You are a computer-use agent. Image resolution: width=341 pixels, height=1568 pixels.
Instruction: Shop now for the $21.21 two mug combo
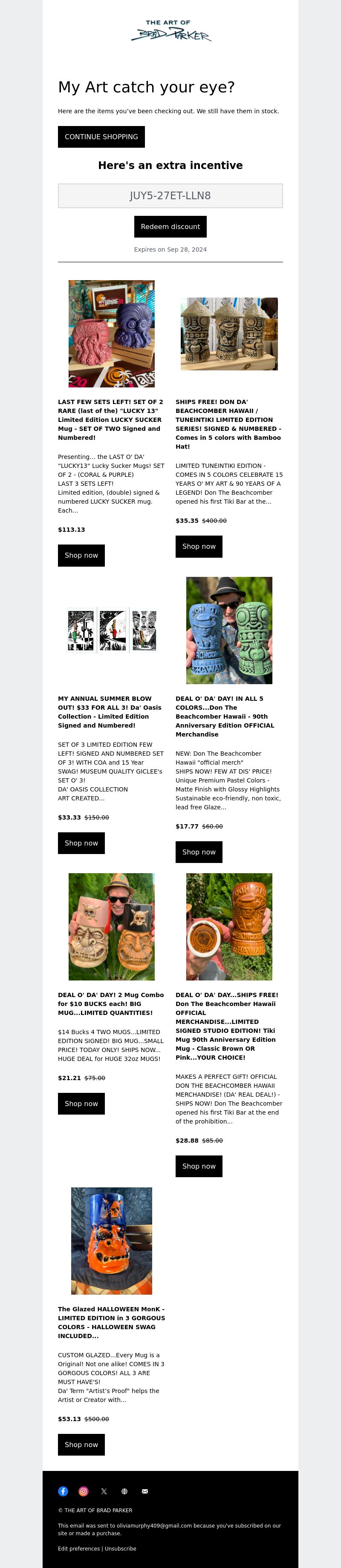click(x=81, y=1104)
